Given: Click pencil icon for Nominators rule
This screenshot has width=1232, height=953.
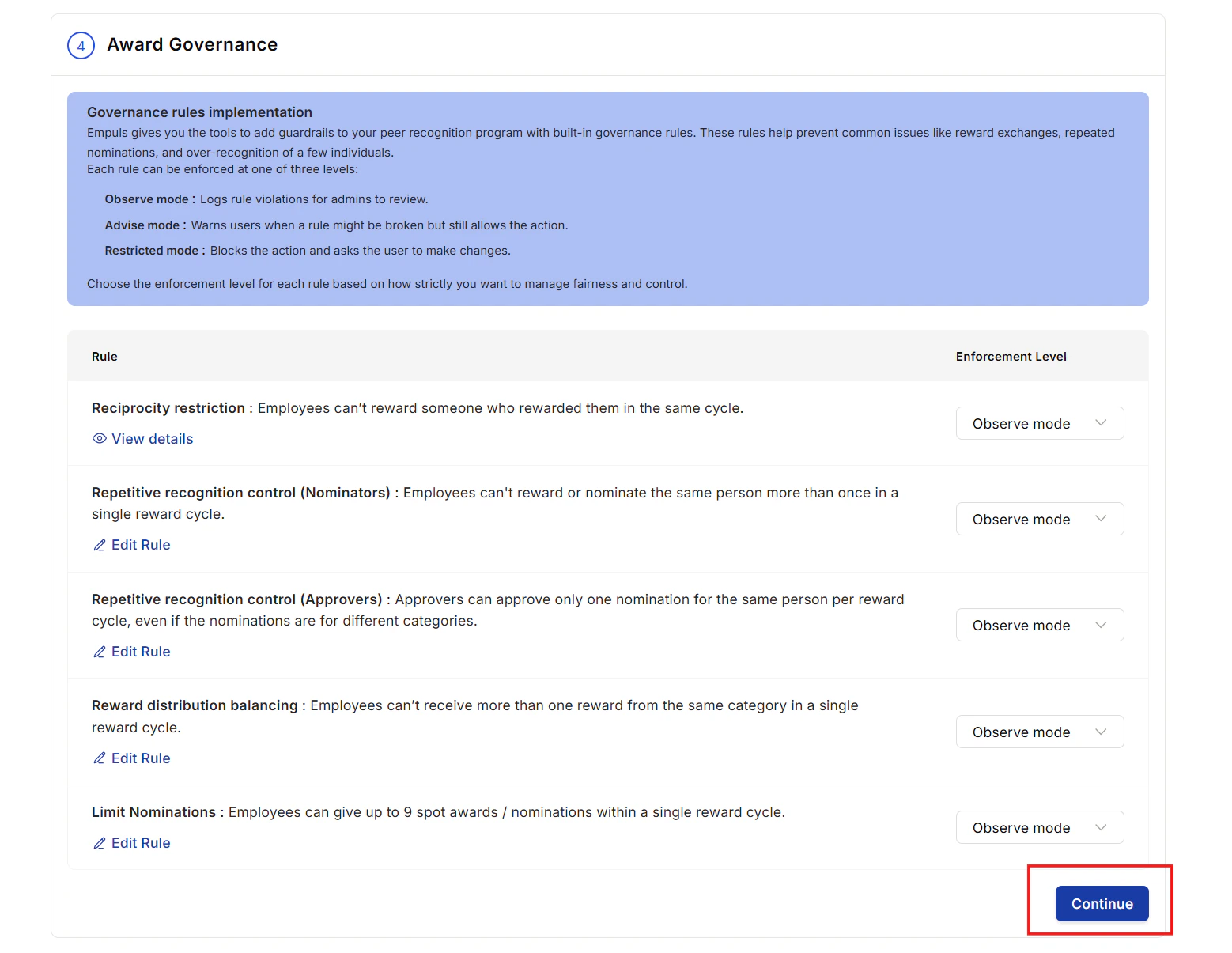Looking at the screenshot, I should click(100, 545).
